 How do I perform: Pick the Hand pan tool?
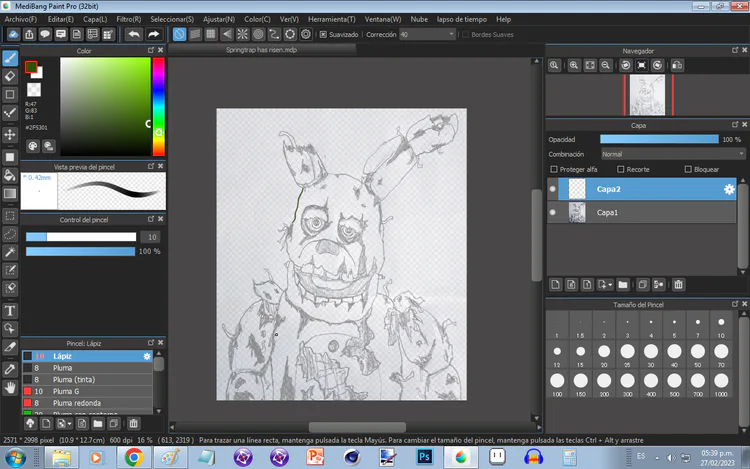click(10, 387)
